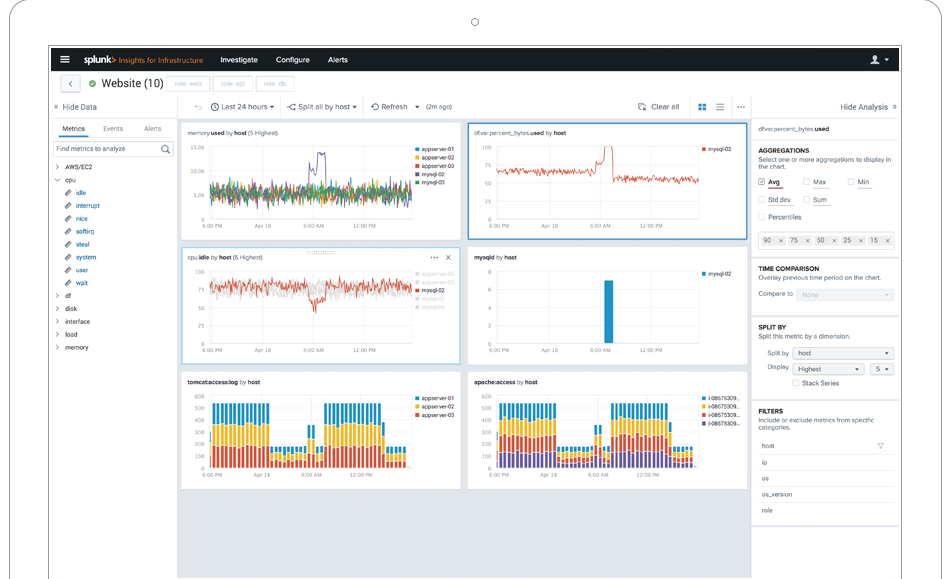This screenshot has width=950, height=579.
Task: Click the undo arrow in the toolbar
Action: 198,107
